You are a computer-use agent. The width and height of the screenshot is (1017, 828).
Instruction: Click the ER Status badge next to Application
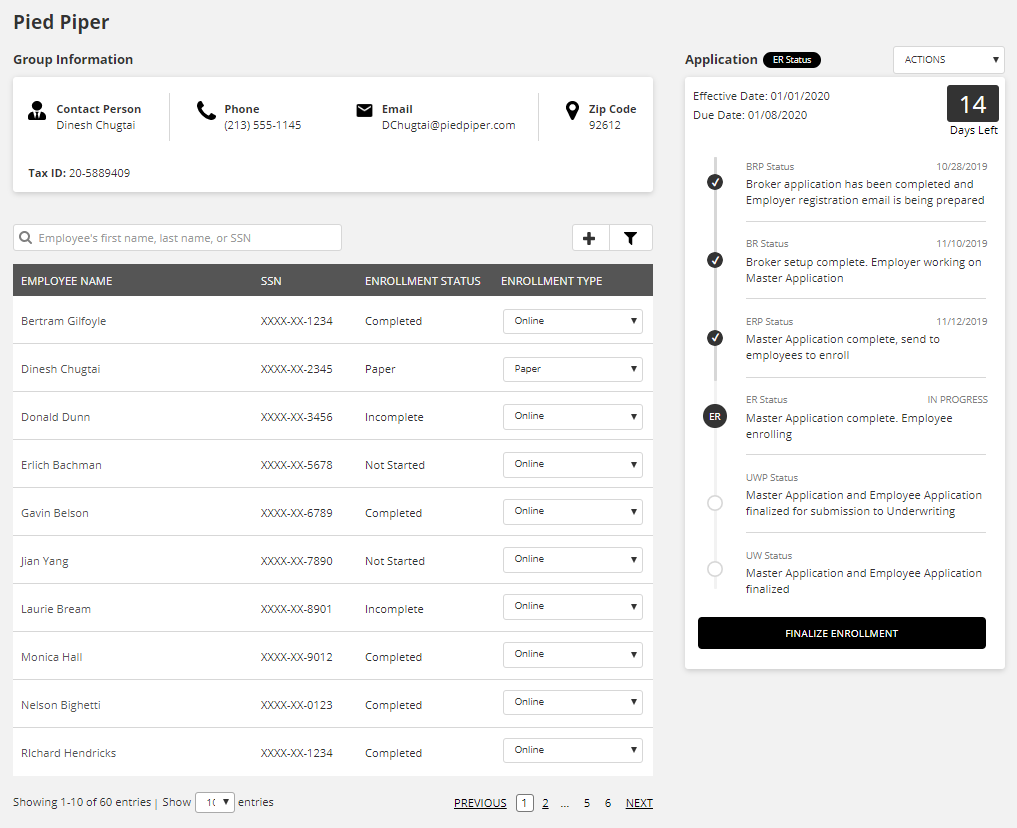pyautogui.click(x=792, y=60)
